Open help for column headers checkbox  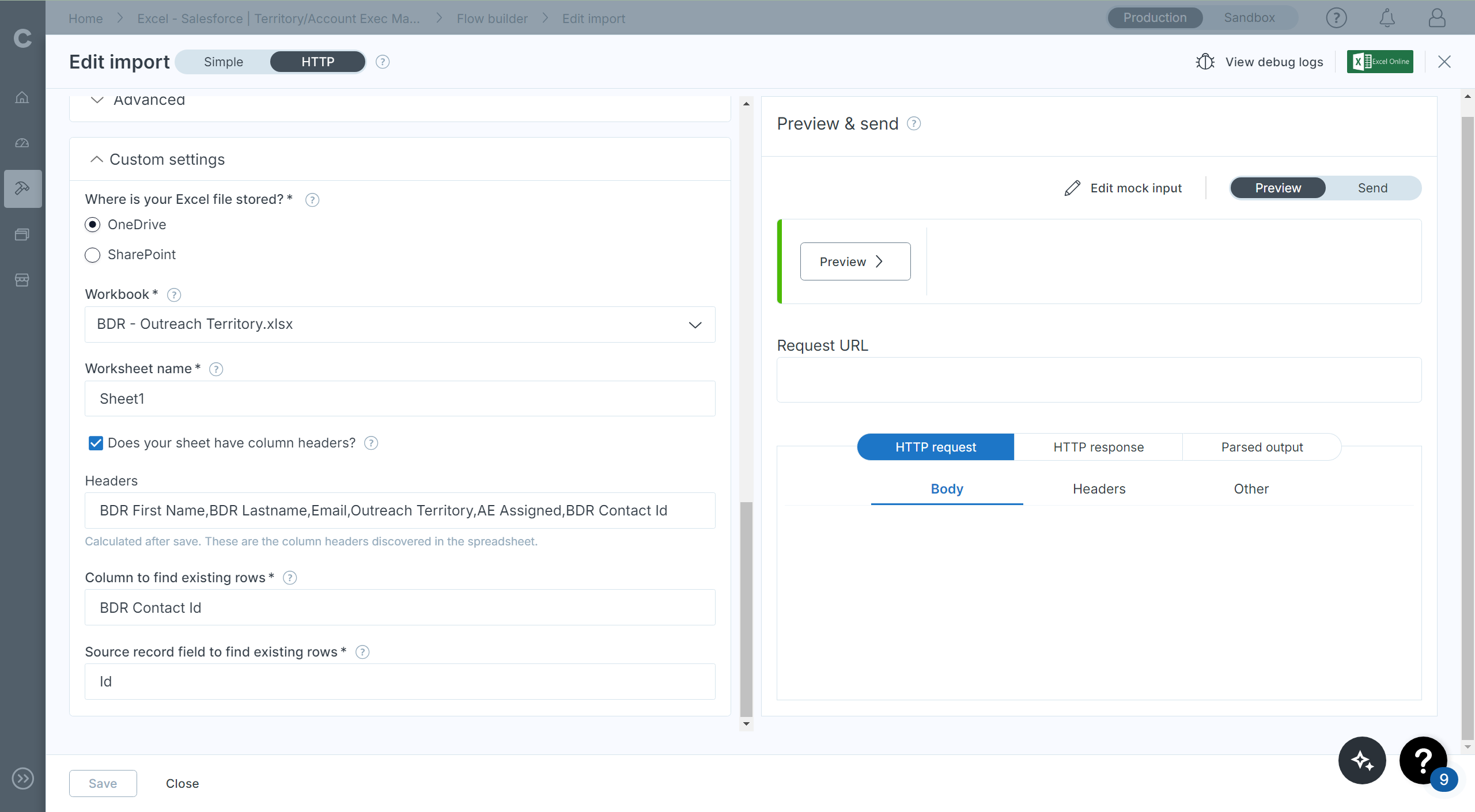click(x=372, y=443)
